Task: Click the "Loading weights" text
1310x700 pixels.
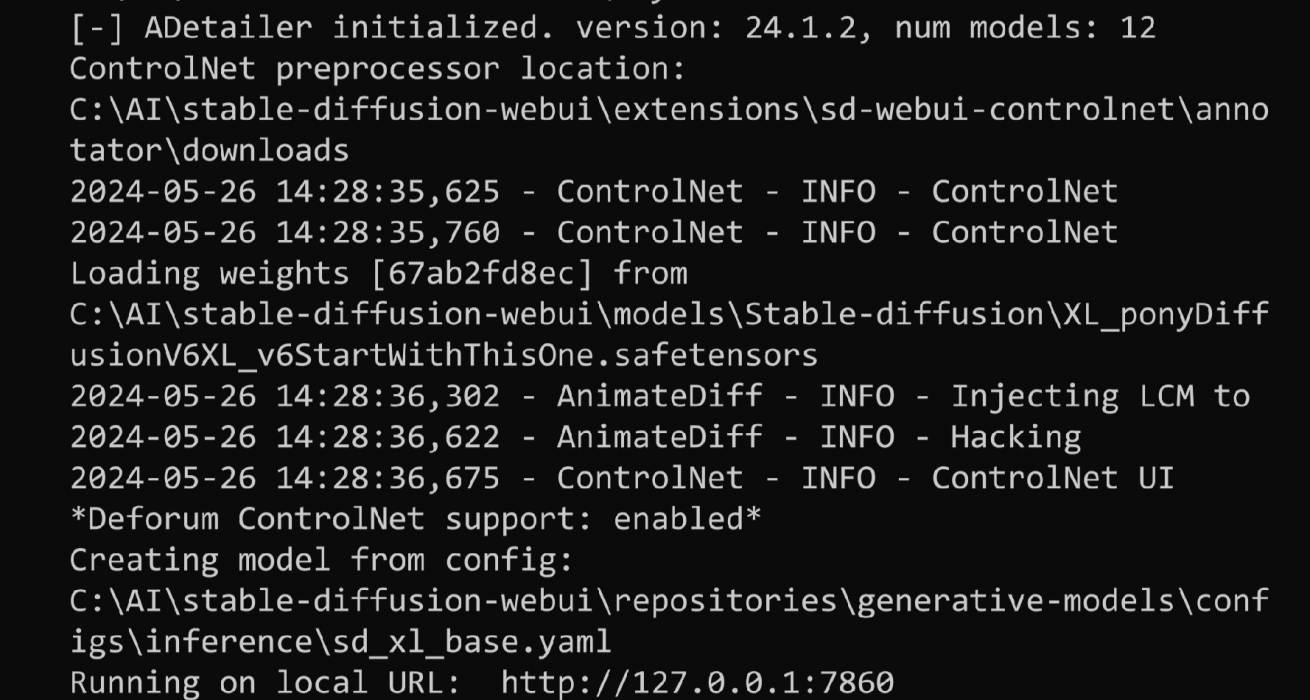Action: [x=208, y=273]
